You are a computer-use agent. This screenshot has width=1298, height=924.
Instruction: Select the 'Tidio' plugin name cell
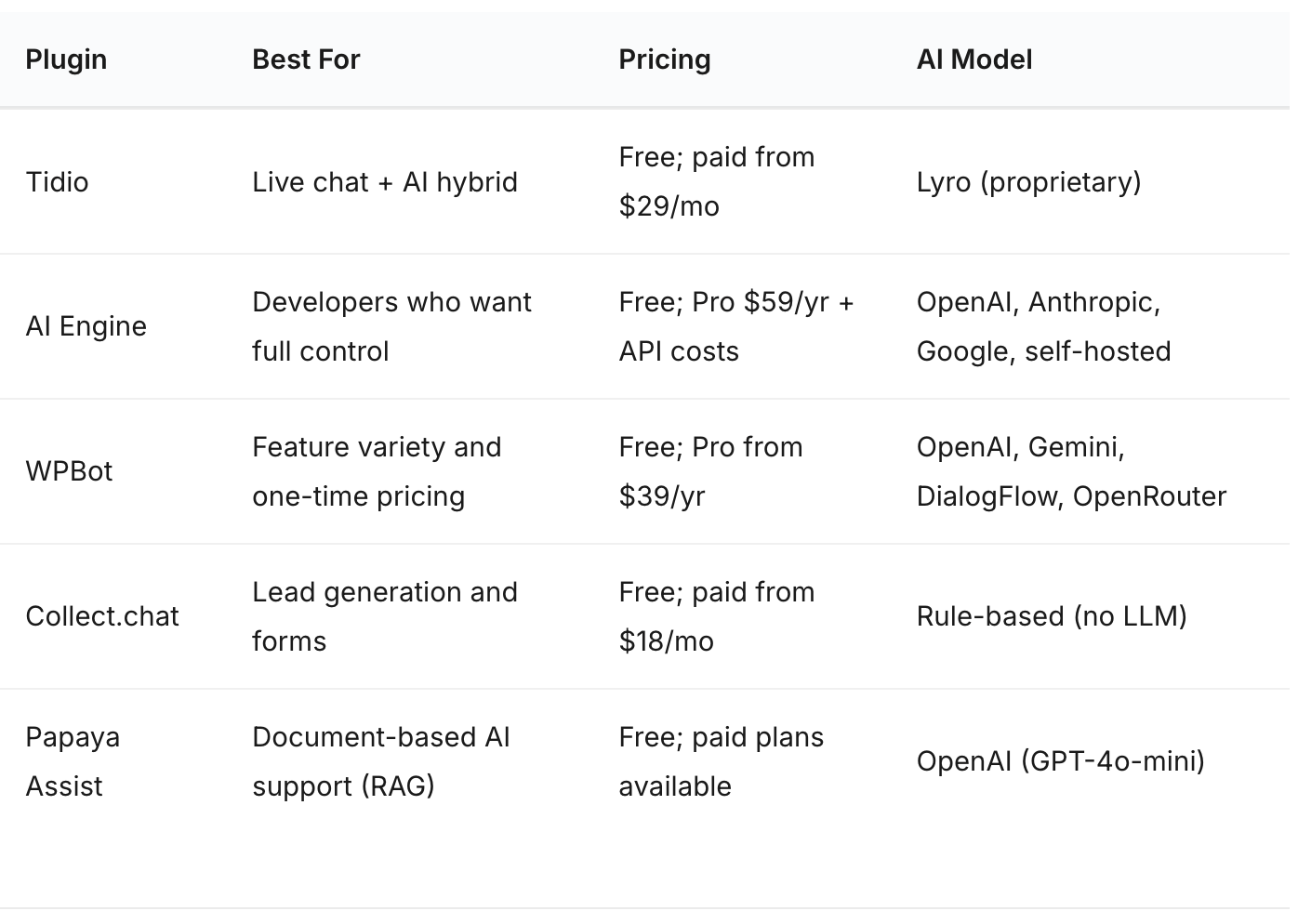tap(58, 181)
